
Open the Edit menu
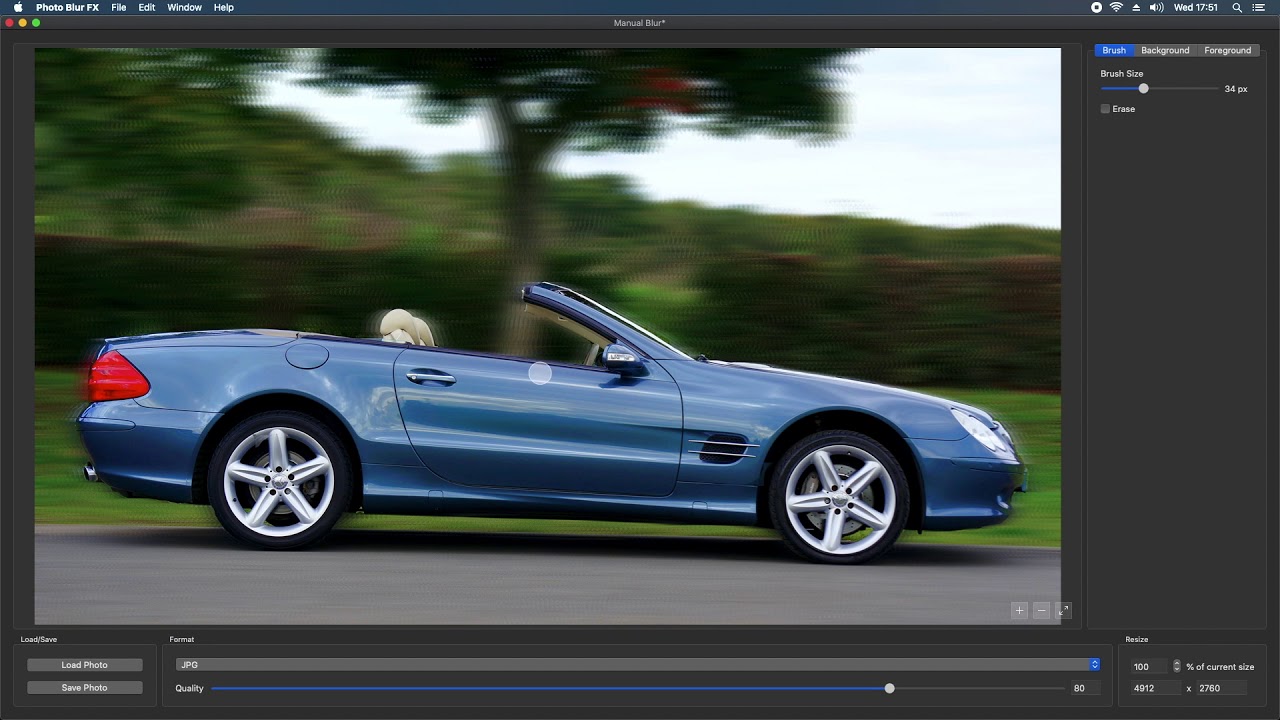coord(147,7)
